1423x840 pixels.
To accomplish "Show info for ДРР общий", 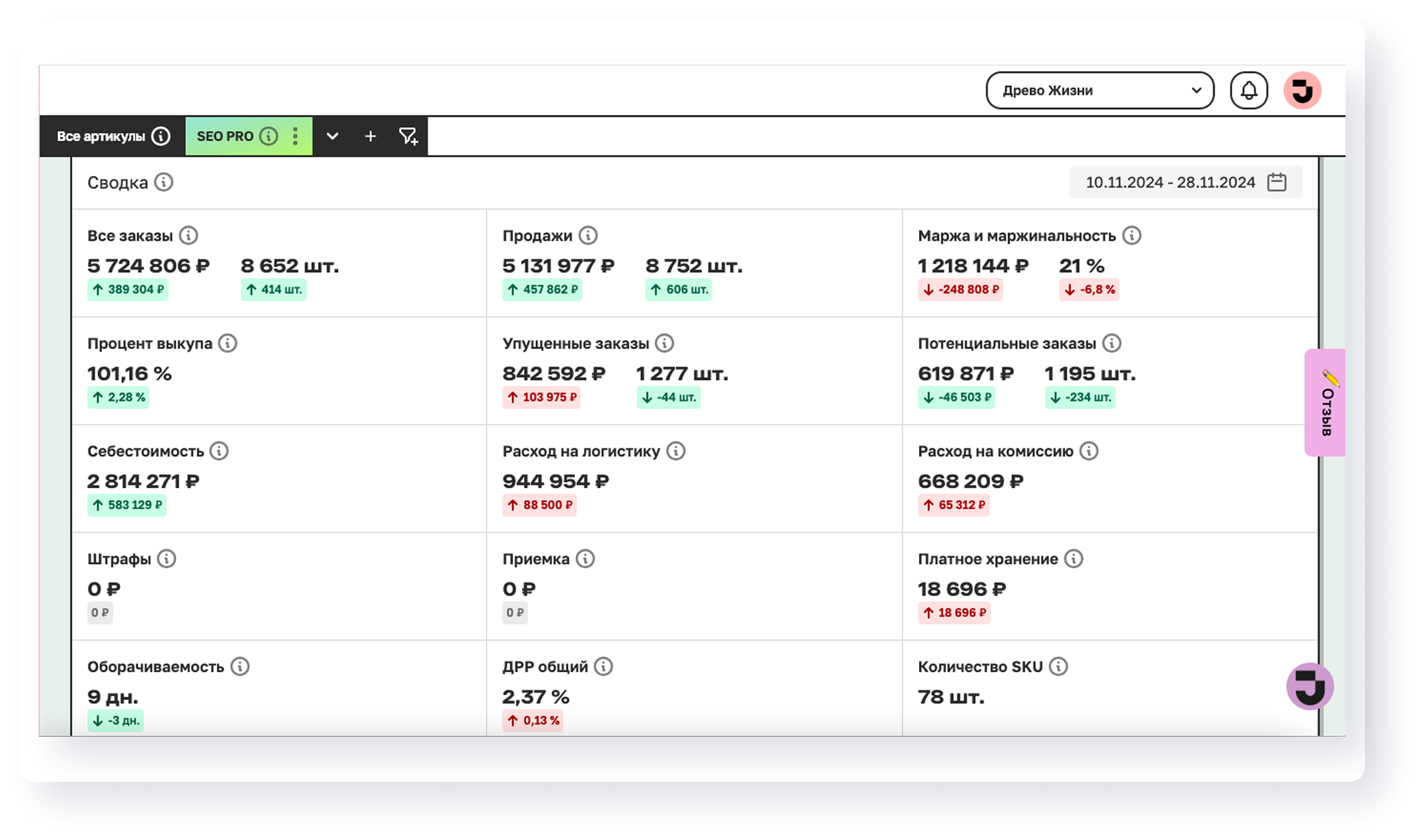I will [603, 666].
